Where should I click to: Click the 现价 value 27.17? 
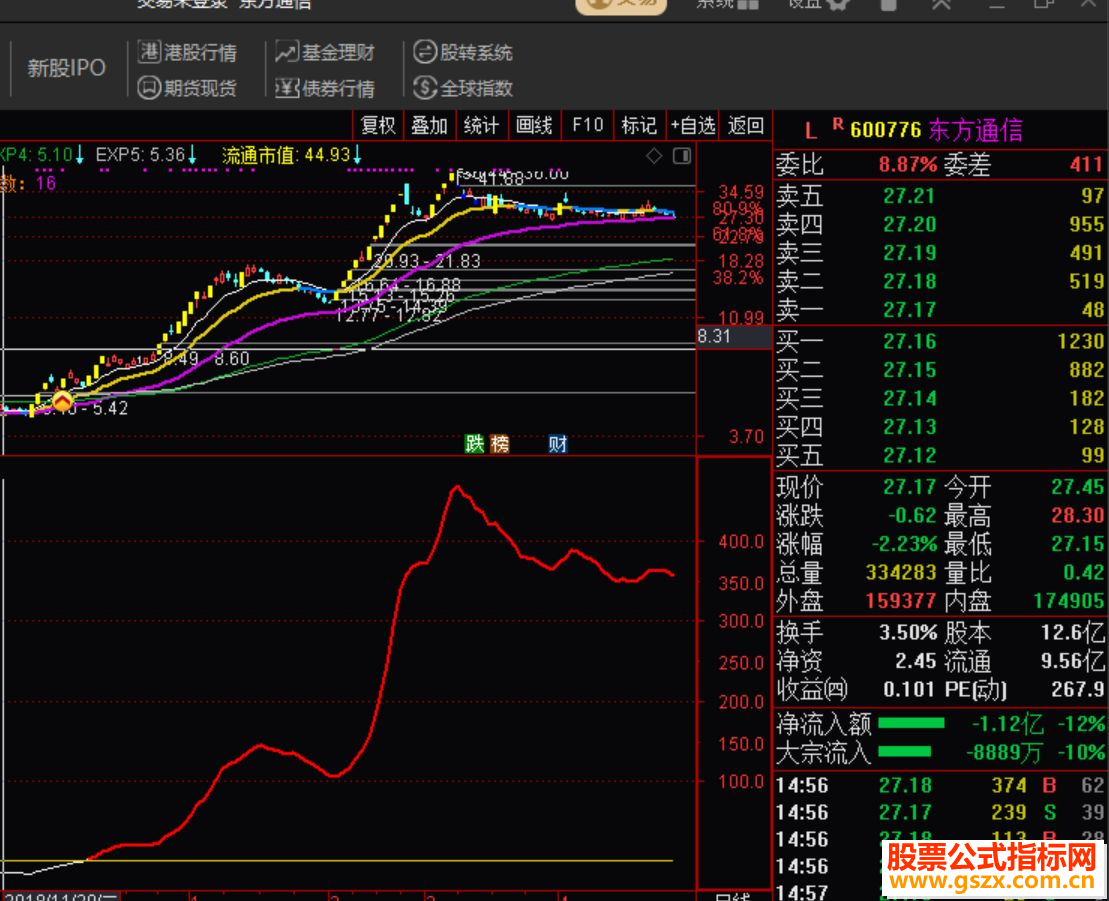click(910, 487)
